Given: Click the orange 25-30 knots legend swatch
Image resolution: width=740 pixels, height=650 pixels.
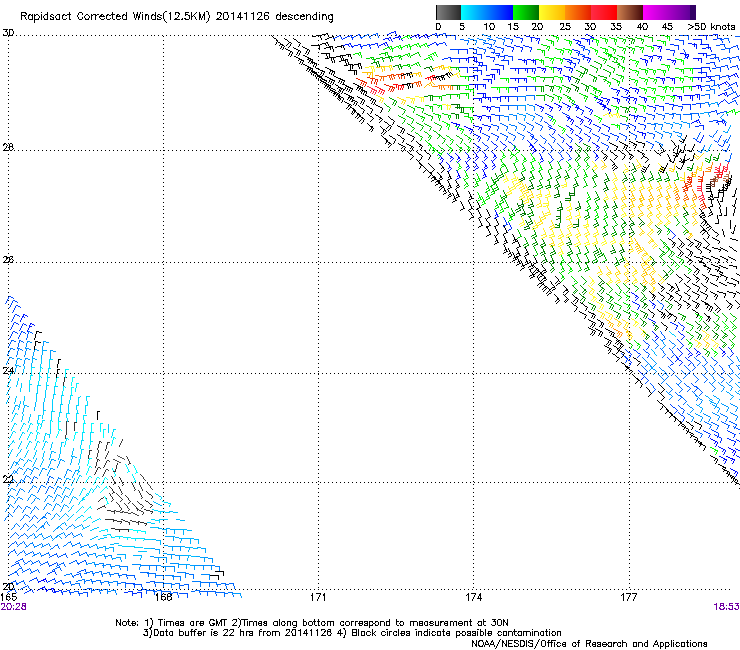Looking at the screenshot, I should [578, 12].
